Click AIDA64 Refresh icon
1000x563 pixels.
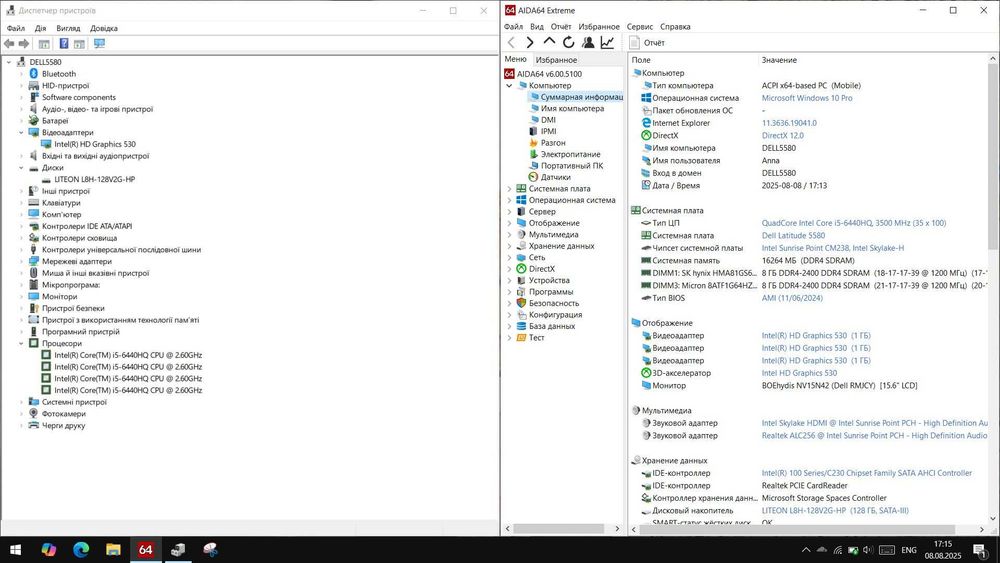click(568, 42)
